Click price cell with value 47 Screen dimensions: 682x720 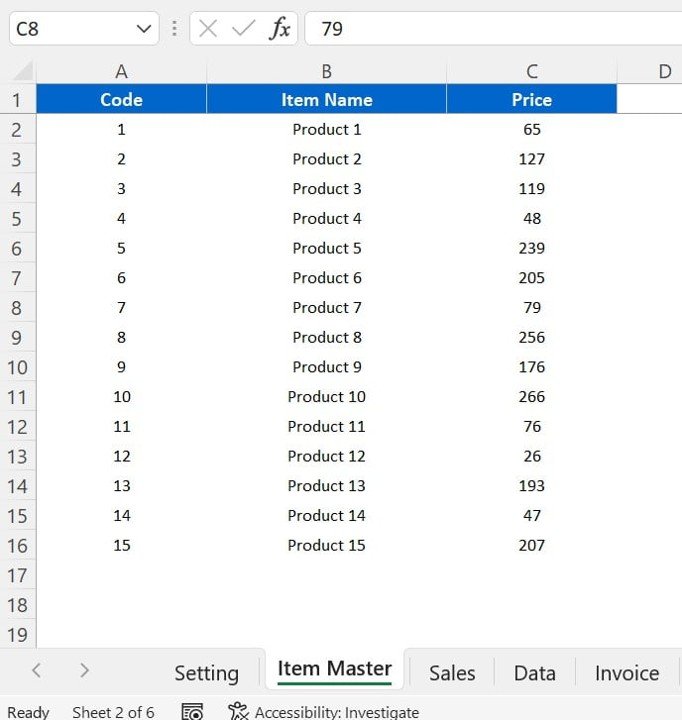[x=532, y=515]
